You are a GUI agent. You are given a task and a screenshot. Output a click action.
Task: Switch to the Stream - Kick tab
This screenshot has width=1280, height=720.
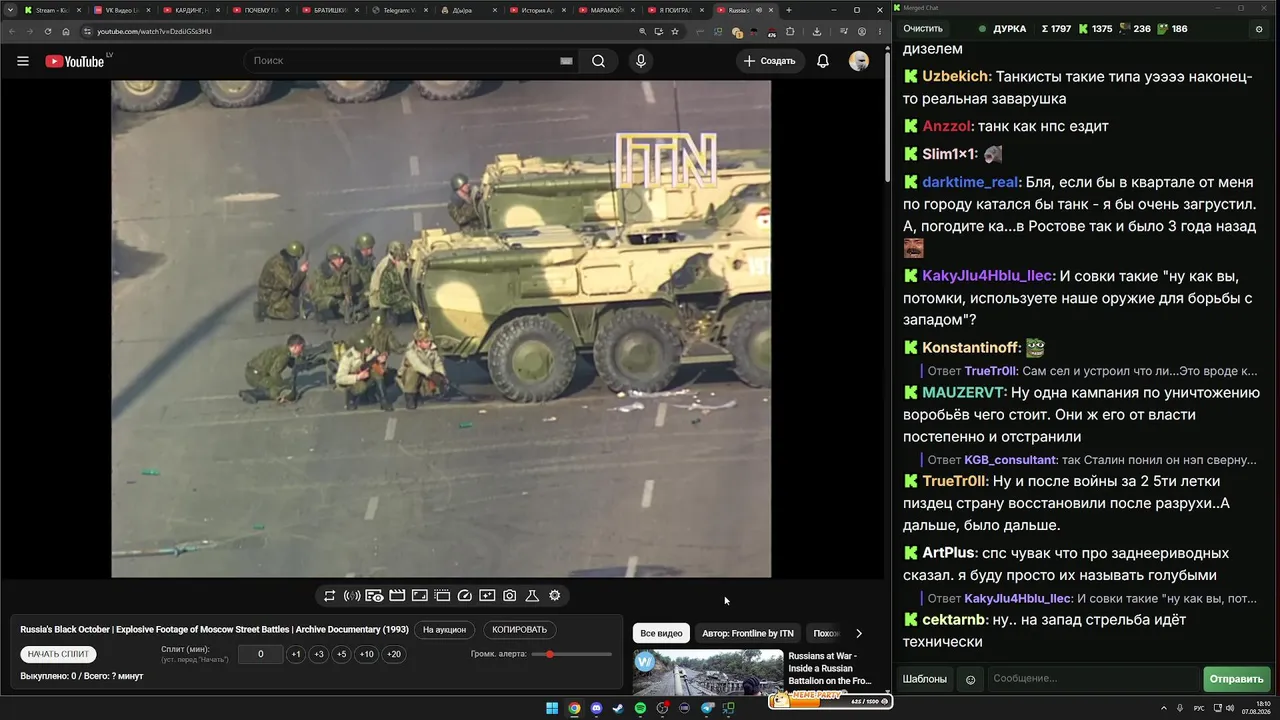51,10
